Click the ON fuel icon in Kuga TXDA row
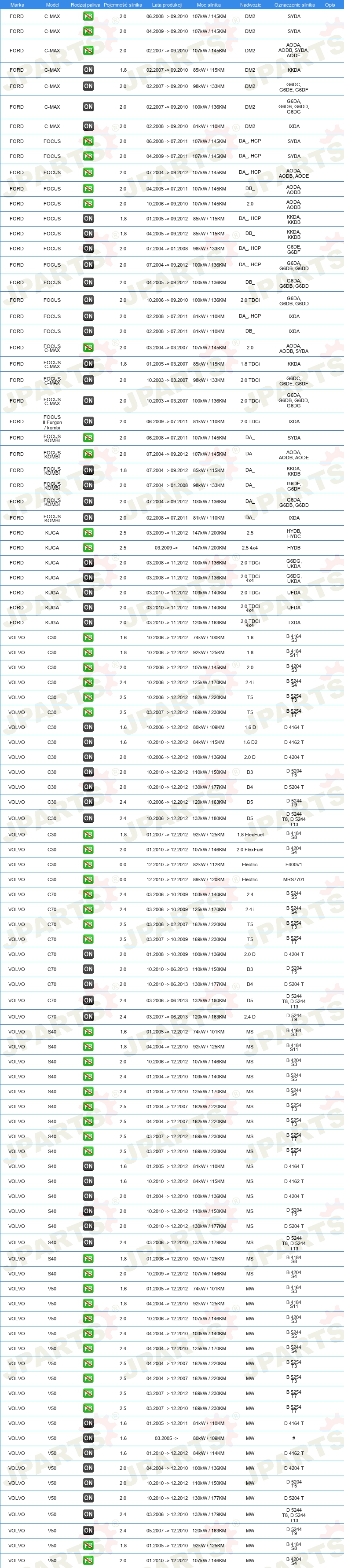The width and height of the screenshot is (344, 1568). pyautogui.click(x=88, y=622)
